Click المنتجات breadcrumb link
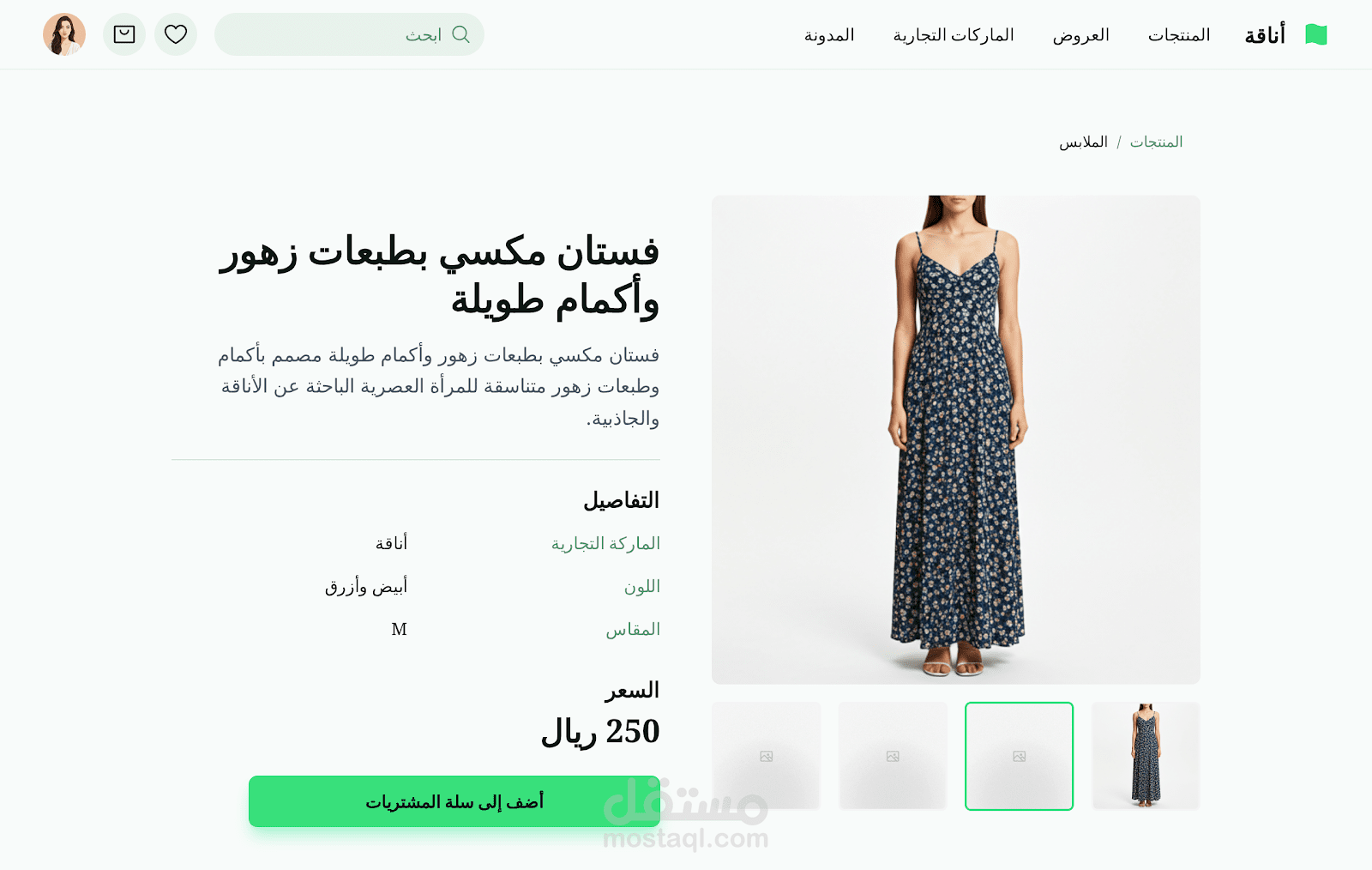 pos(1156,142)
